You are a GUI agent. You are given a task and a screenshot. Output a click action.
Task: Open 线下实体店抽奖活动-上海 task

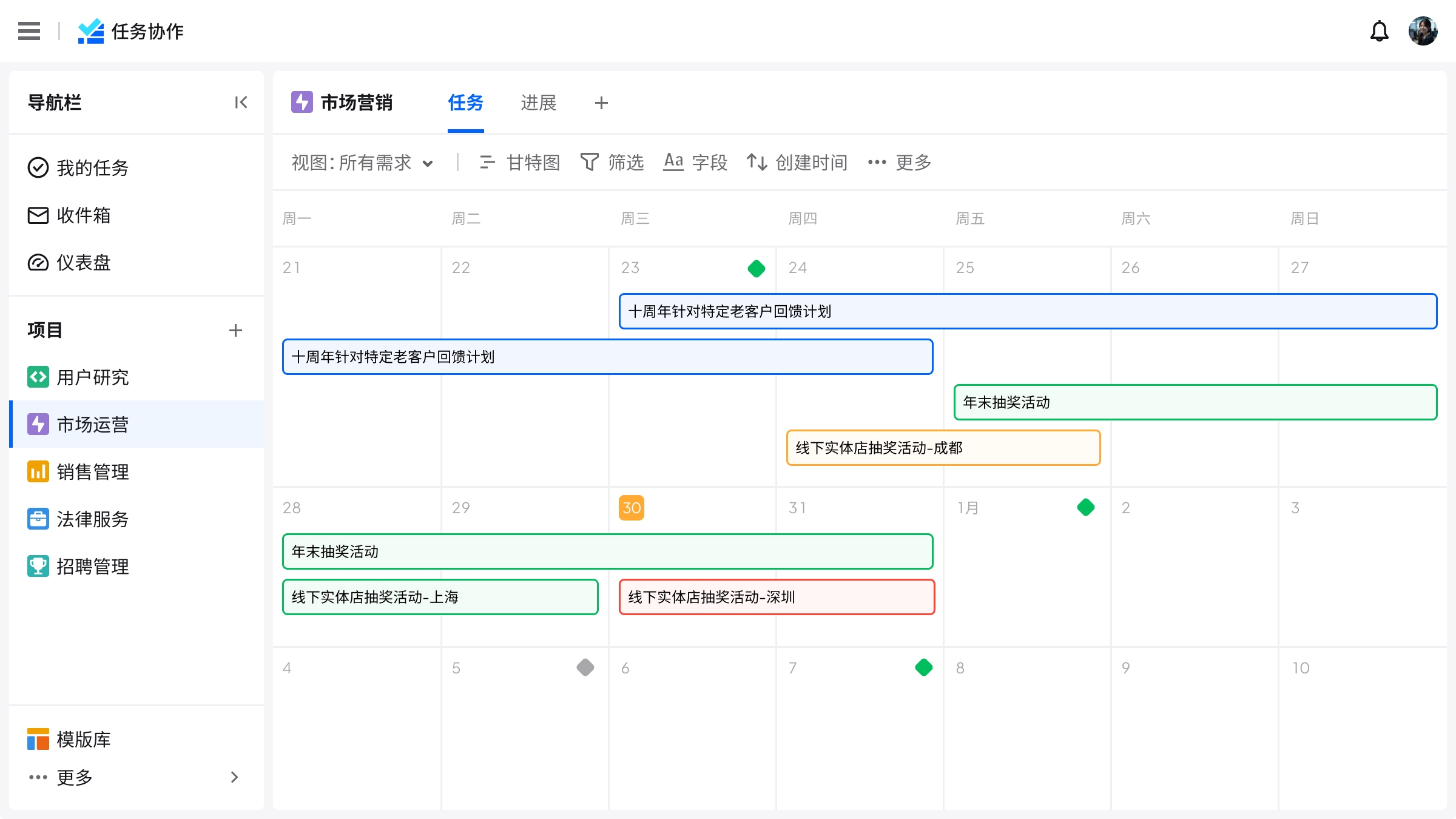click(x=440, y=597)
